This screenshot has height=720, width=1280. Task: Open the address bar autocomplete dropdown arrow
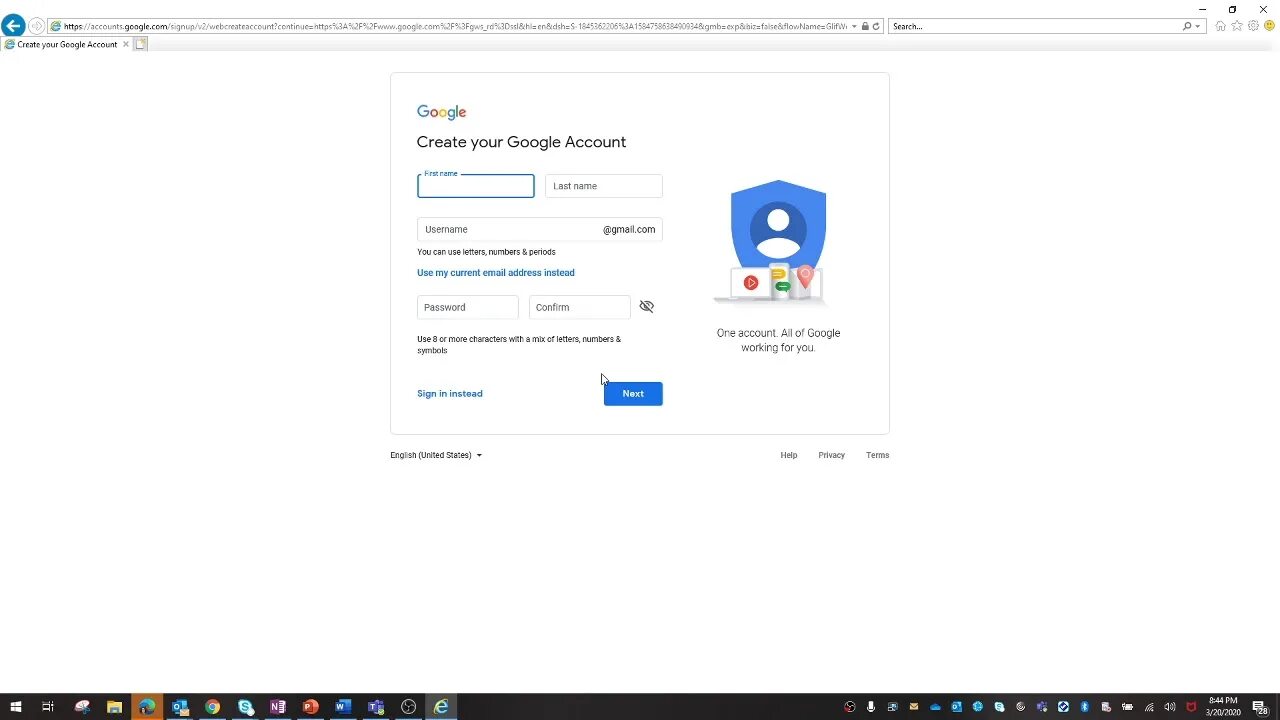pyautogui.click(x=854, y=26)
